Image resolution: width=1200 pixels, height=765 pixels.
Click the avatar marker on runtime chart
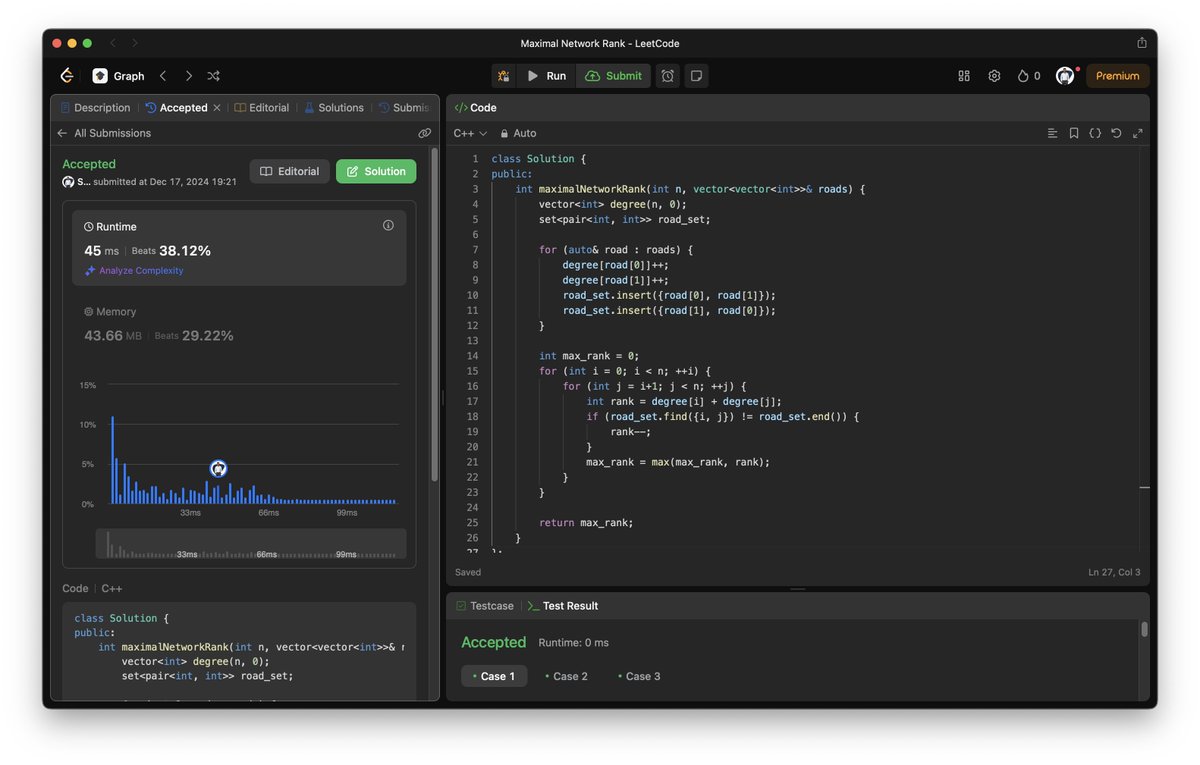coord(218,468)
